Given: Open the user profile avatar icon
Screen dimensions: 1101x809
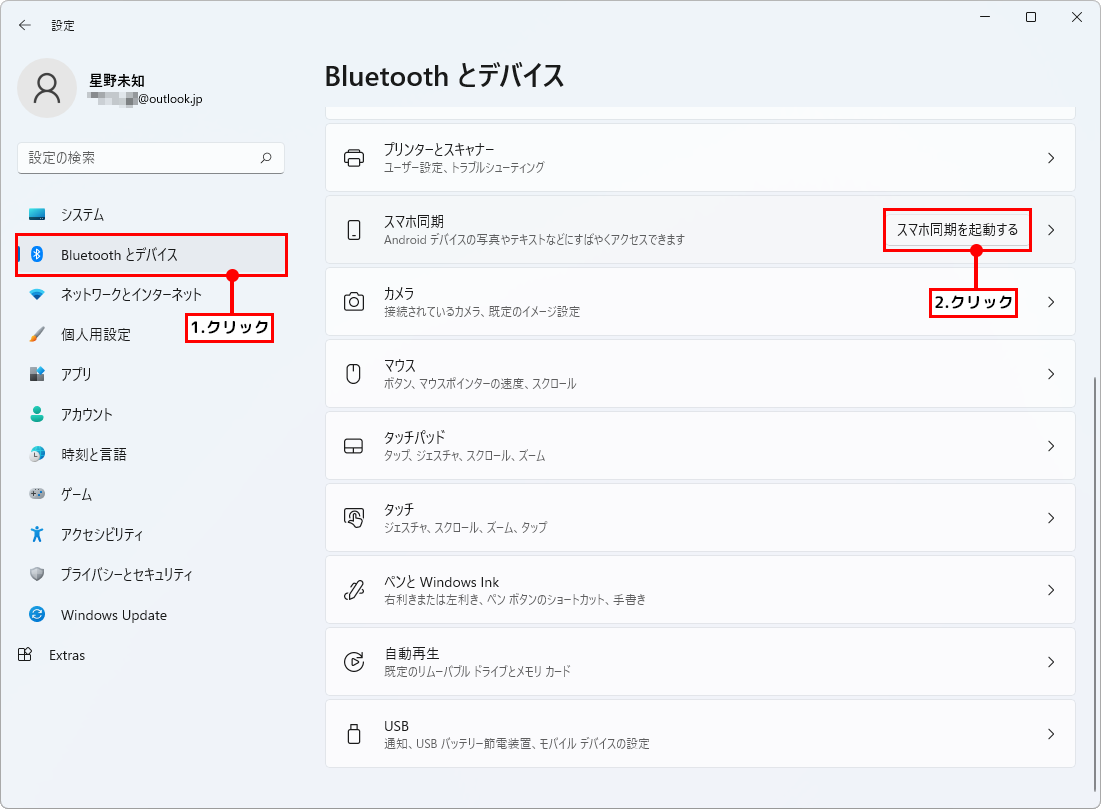Looking at the screenshot, I should [x=47, y=88].
